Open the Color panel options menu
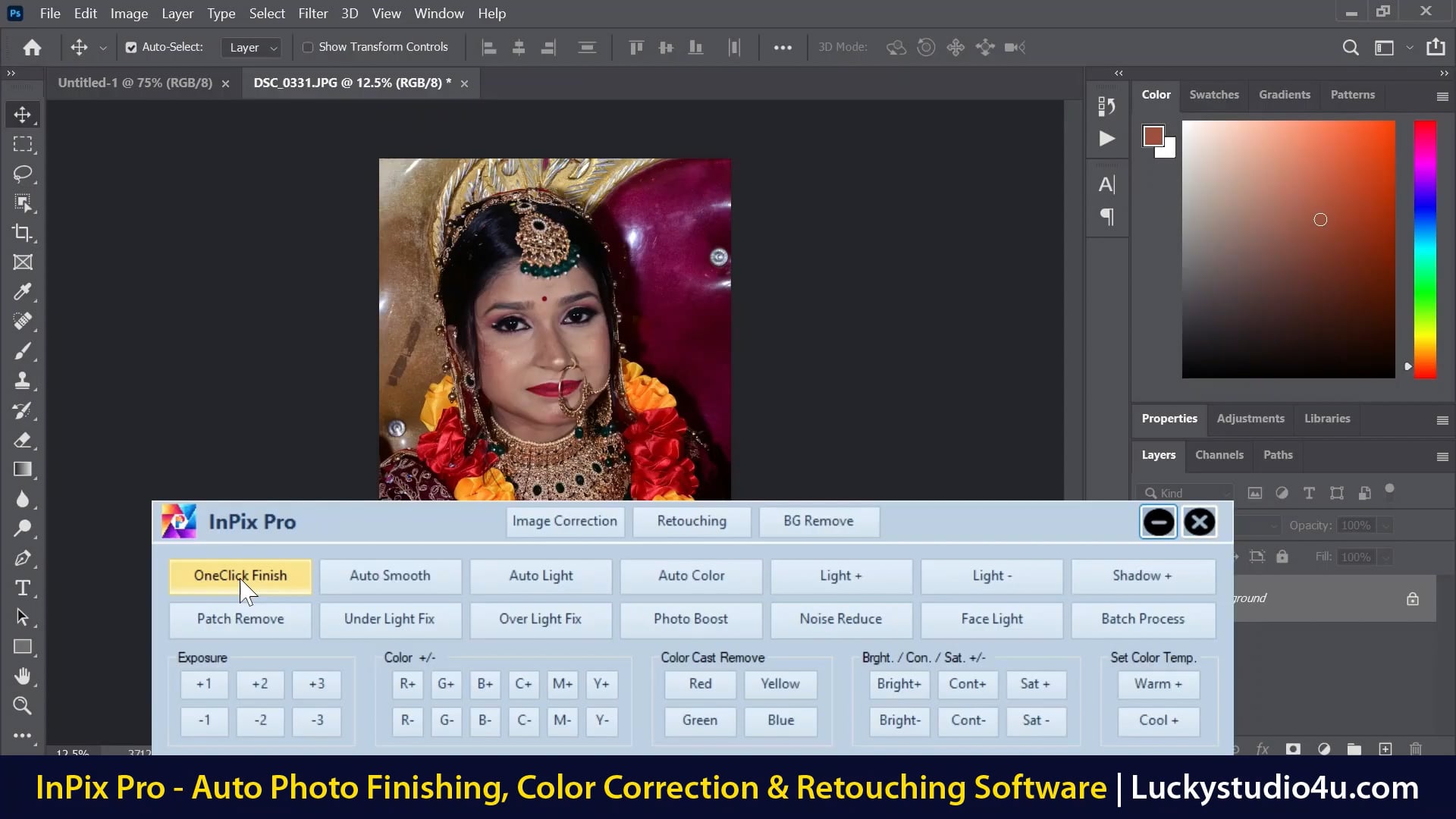1456x819 pixels. tap(1442, 96)
